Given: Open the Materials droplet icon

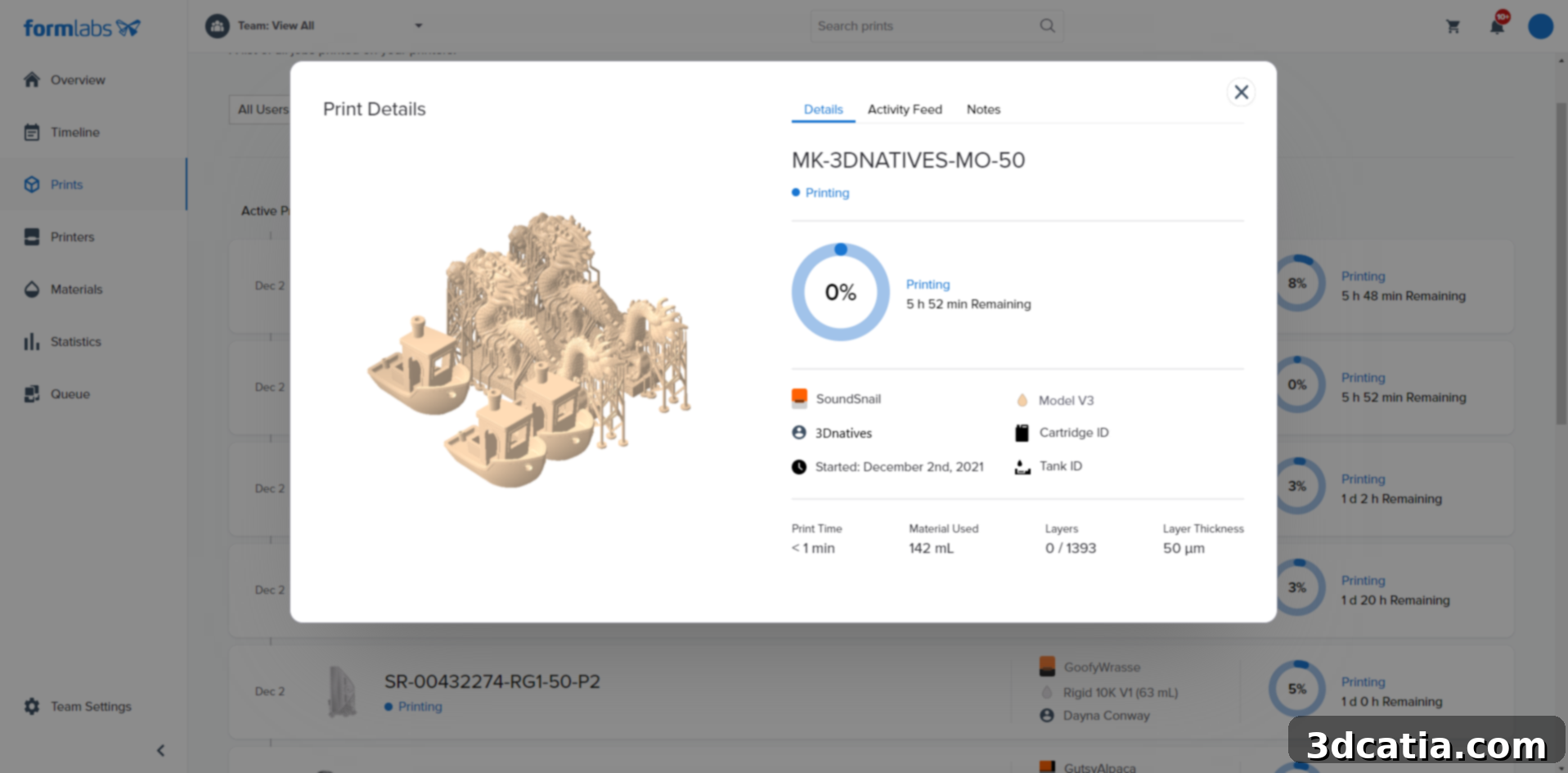Looking at the screenshot, I should pyautogui.click(x=32, y=289).
